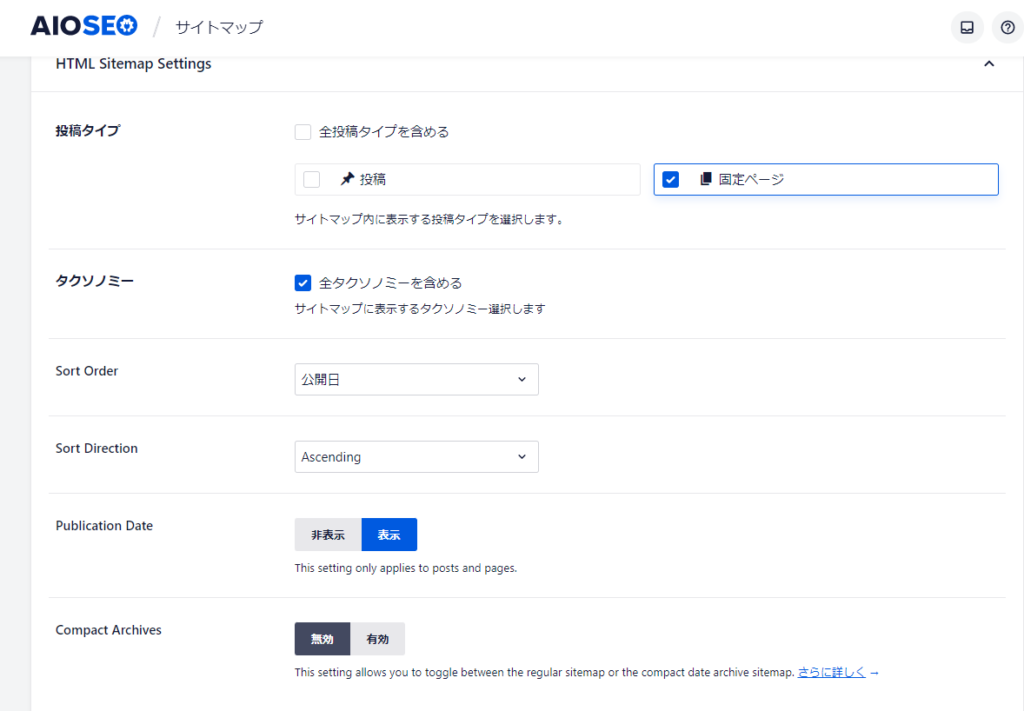Screen dimensions: 1024x711
Task: Click the pages icon beside 固定ページ
Action: click(x=705, y=179)
